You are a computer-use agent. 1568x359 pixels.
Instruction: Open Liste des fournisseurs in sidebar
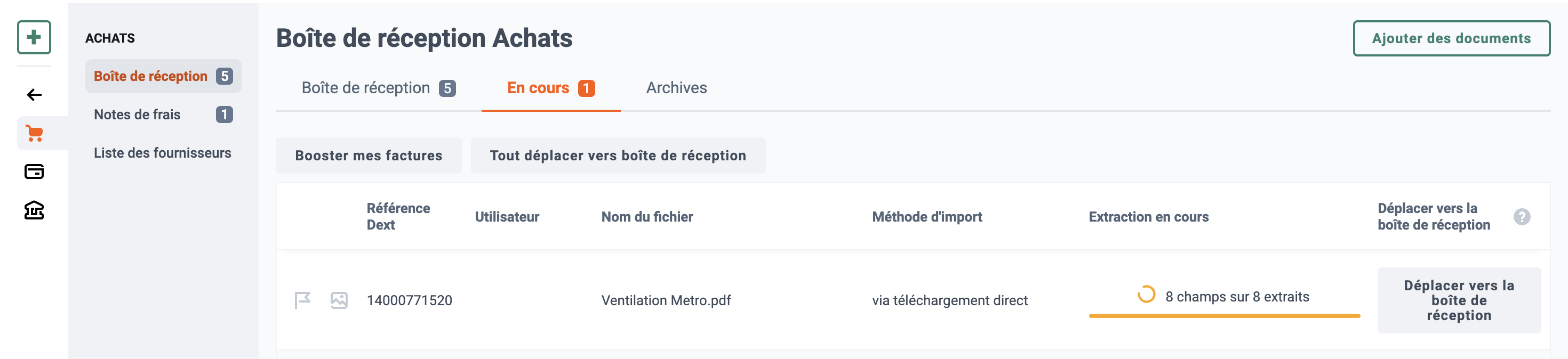[x=163, y=153]
